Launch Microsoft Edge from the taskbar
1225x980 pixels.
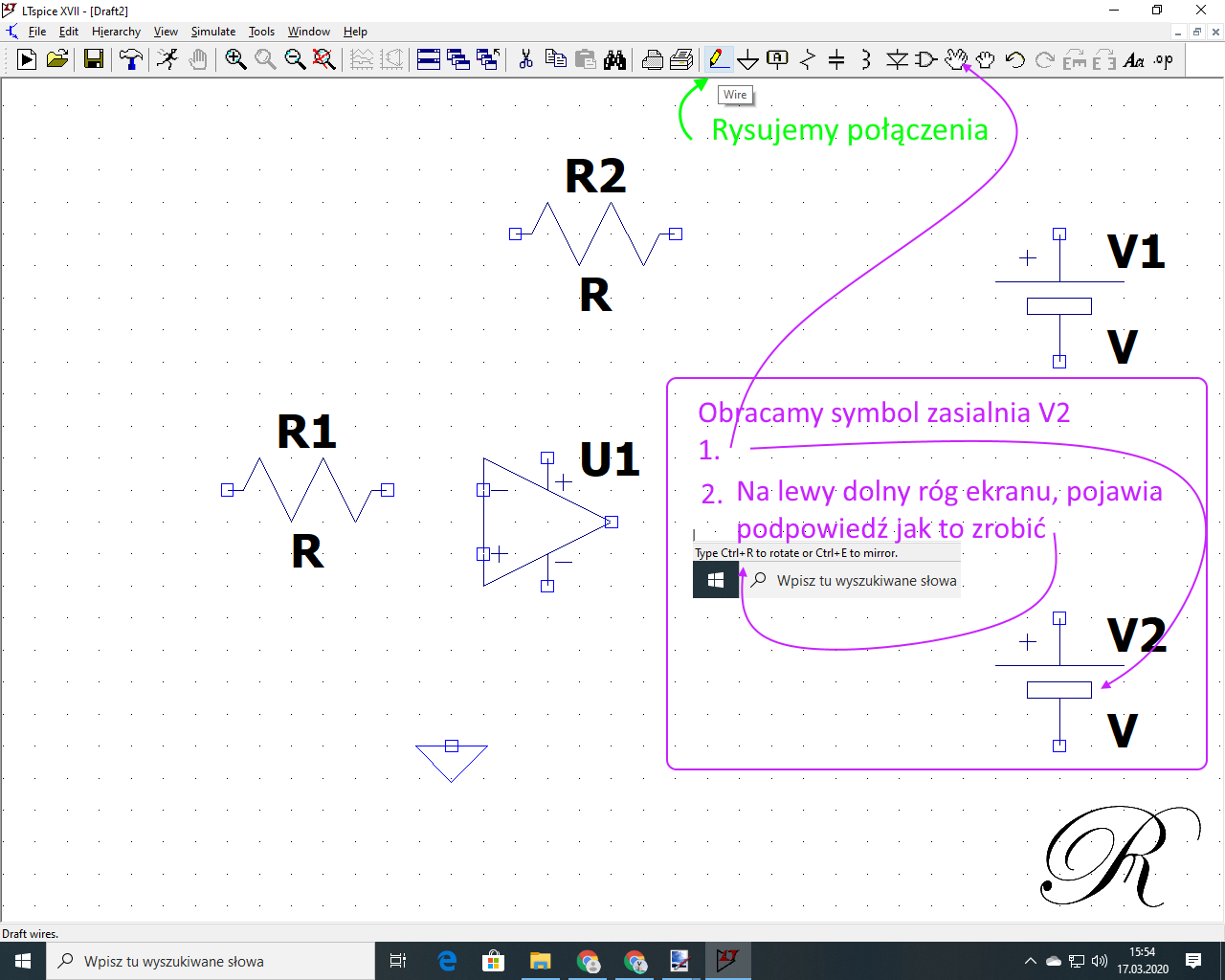point(447,961)
